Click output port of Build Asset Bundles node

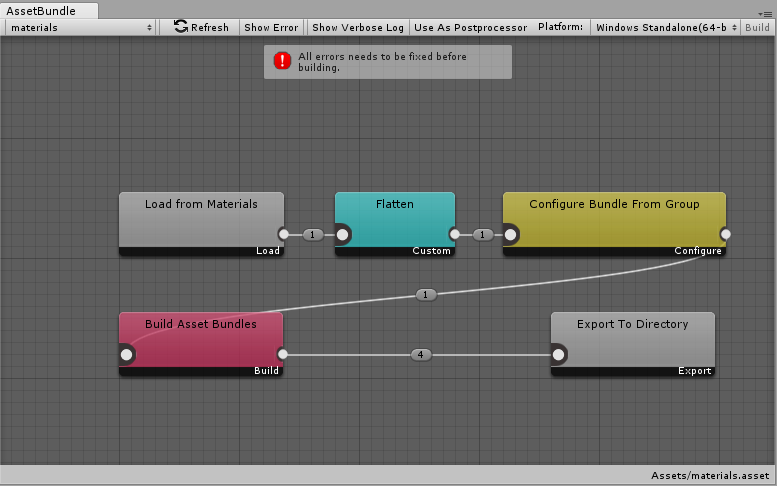pyautogui.click(x=282, y=354)
